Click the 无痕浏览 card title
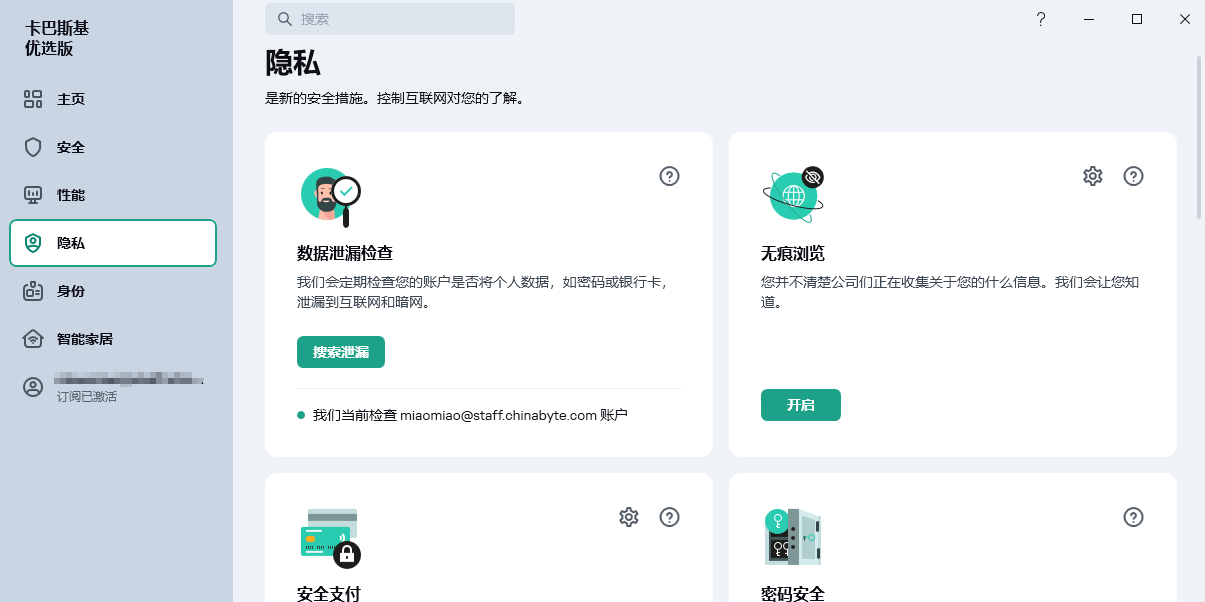The height and width of the screenshot is (602, 1205). pyautogui.click(x=793, y=253)
